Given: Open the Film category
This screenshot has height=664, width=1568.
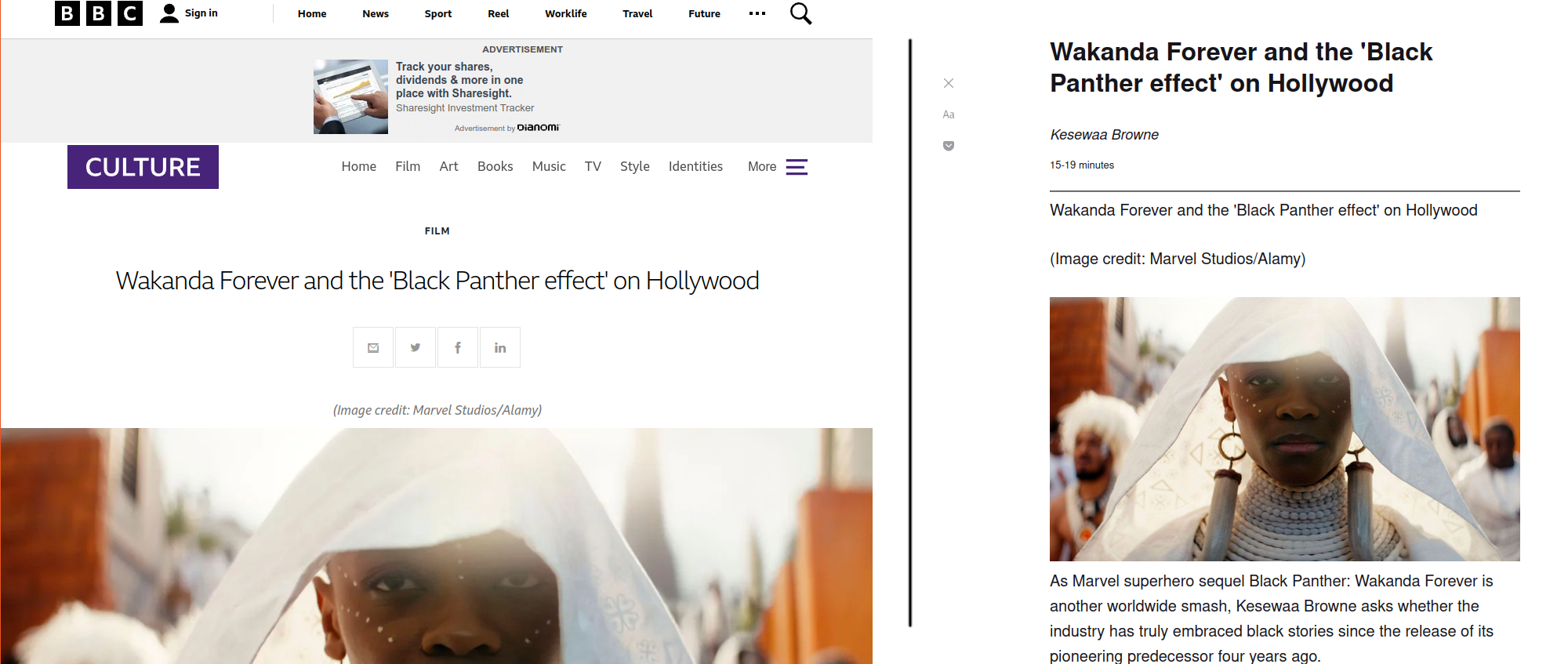Looking at the screenshot, I should (408, 167).
